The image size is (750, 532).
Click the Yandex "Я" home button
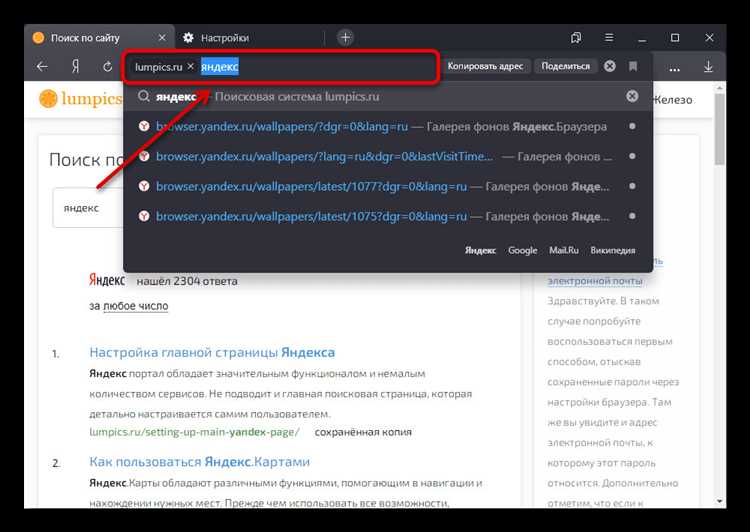[75, 67]
